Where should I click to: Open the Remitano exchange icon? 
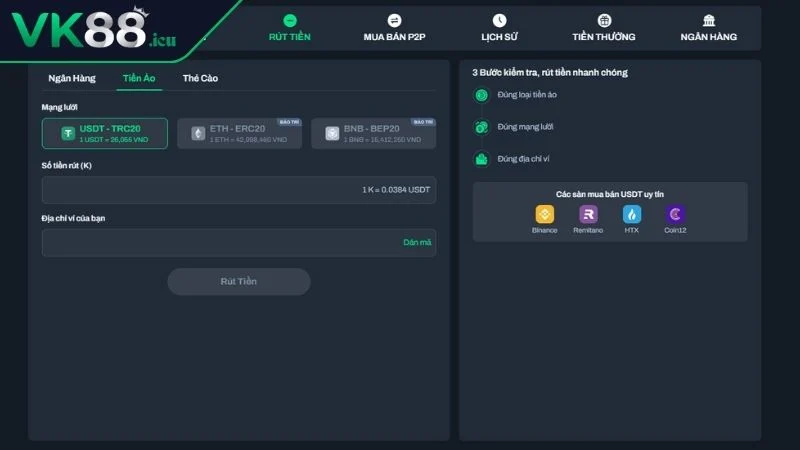coord(588,214)
